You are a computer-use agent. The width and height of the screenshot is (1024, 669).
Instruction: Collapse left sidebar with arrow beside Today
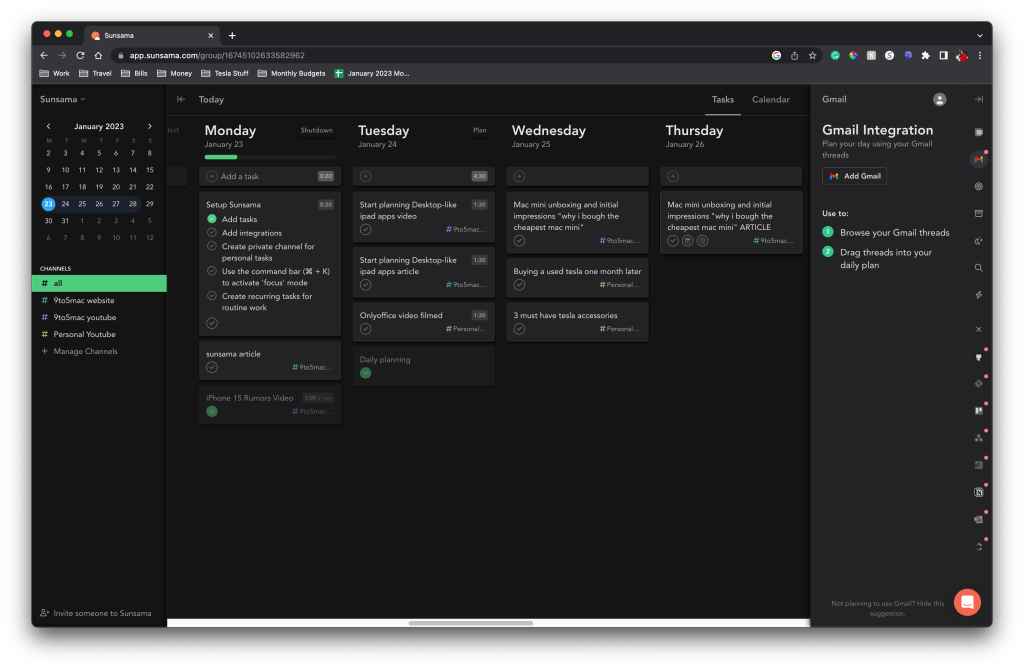[181, 99]
